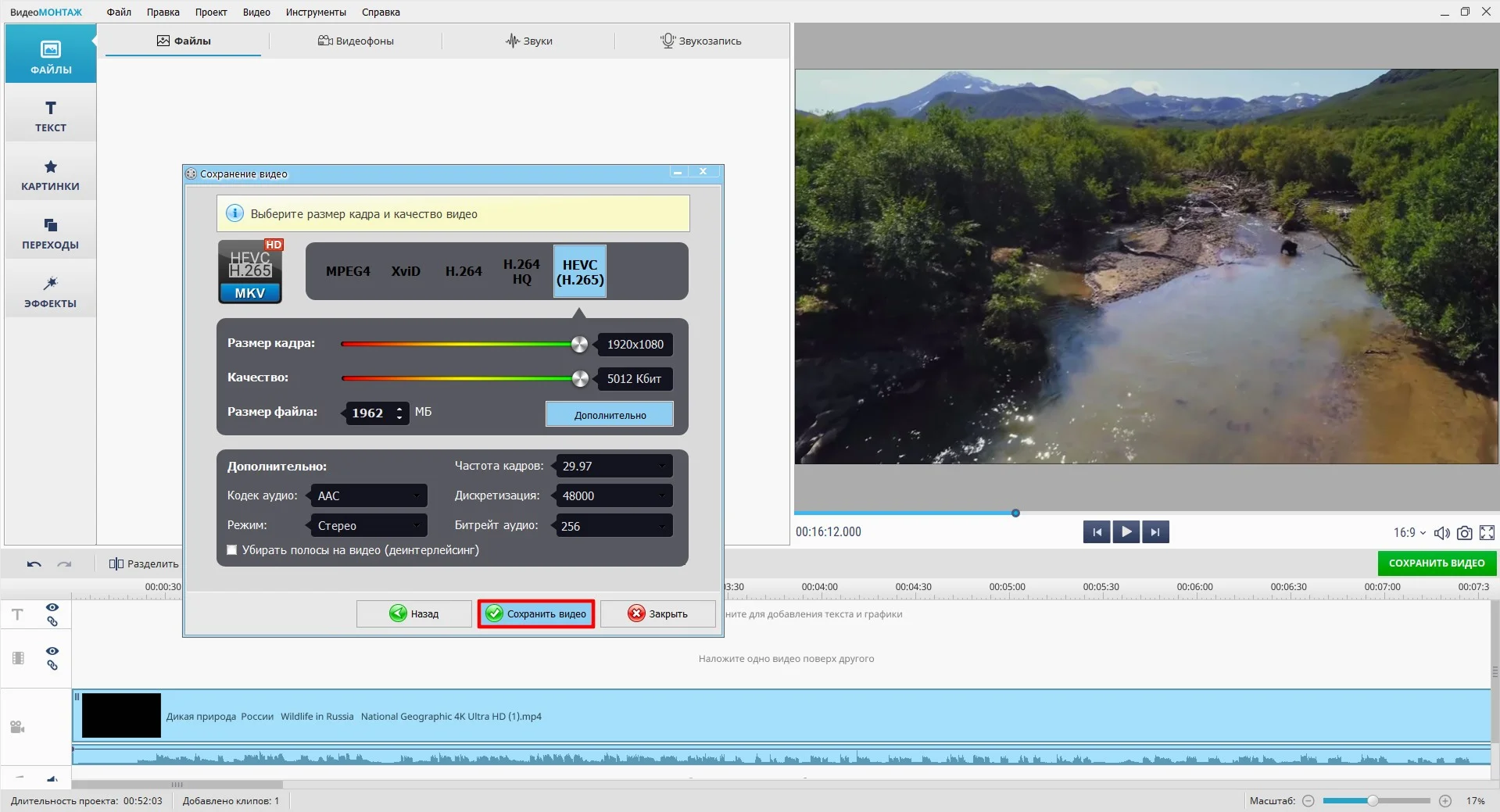Click the zoom out minus icon
Image resolution: width=1500 pixels, height=812 pixels.
coord(1308,801)
